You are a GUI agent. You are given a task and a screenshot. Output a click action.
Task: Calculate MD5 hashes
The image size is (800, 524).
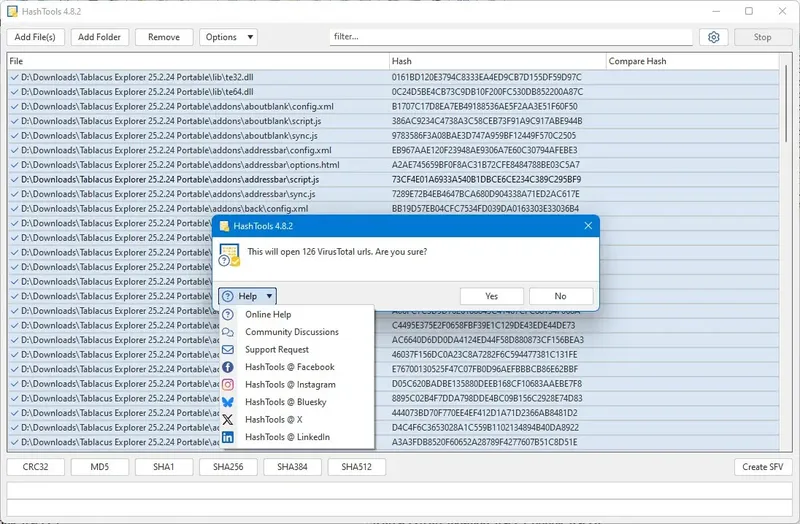click(x=99, y=467)
